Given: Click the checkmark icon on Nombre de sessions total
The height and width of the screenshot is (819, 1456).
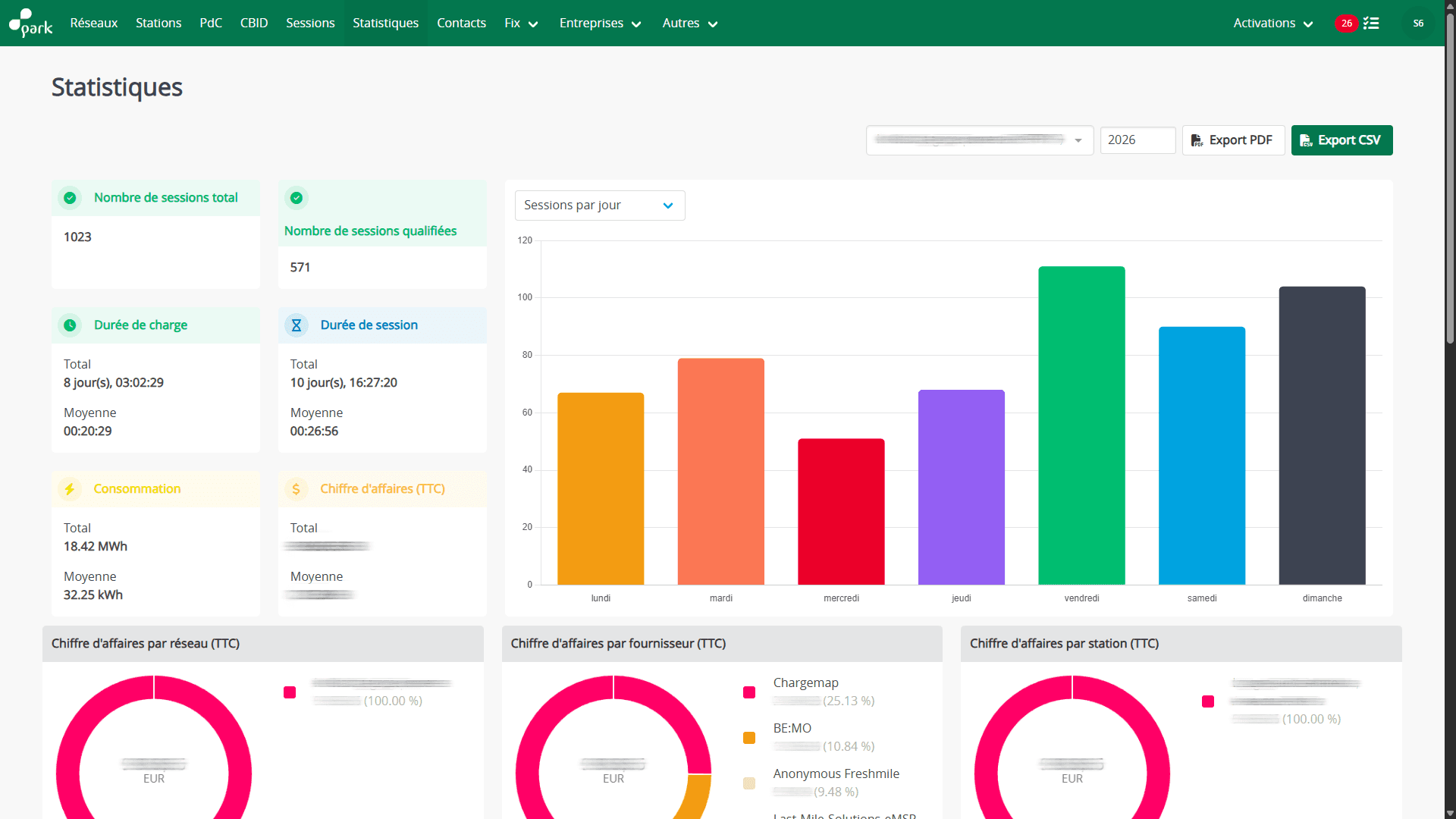Looking at the screenshot, I should (x=70, y=198).
